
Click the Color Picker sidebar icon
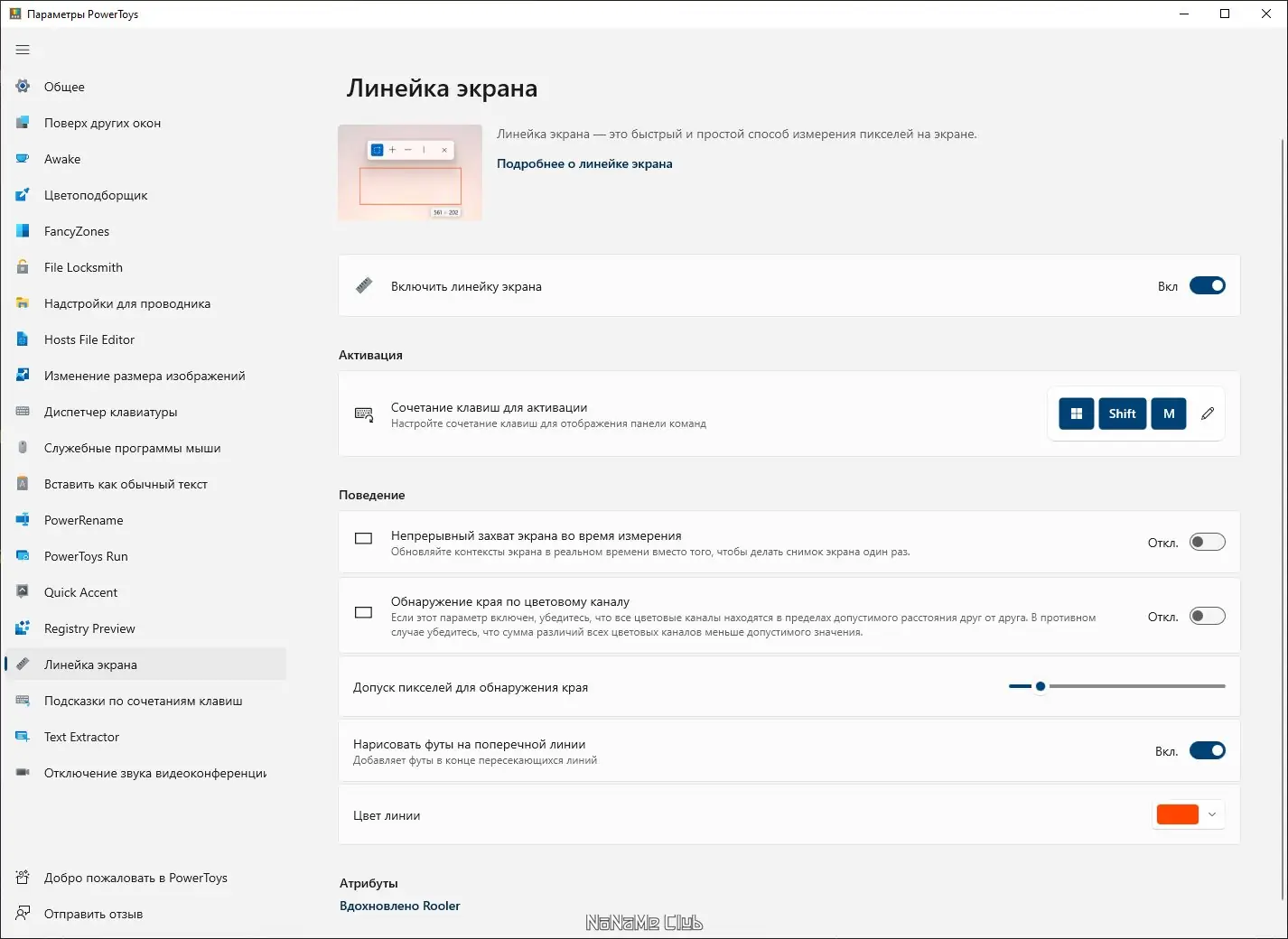[x=23, y=195]
